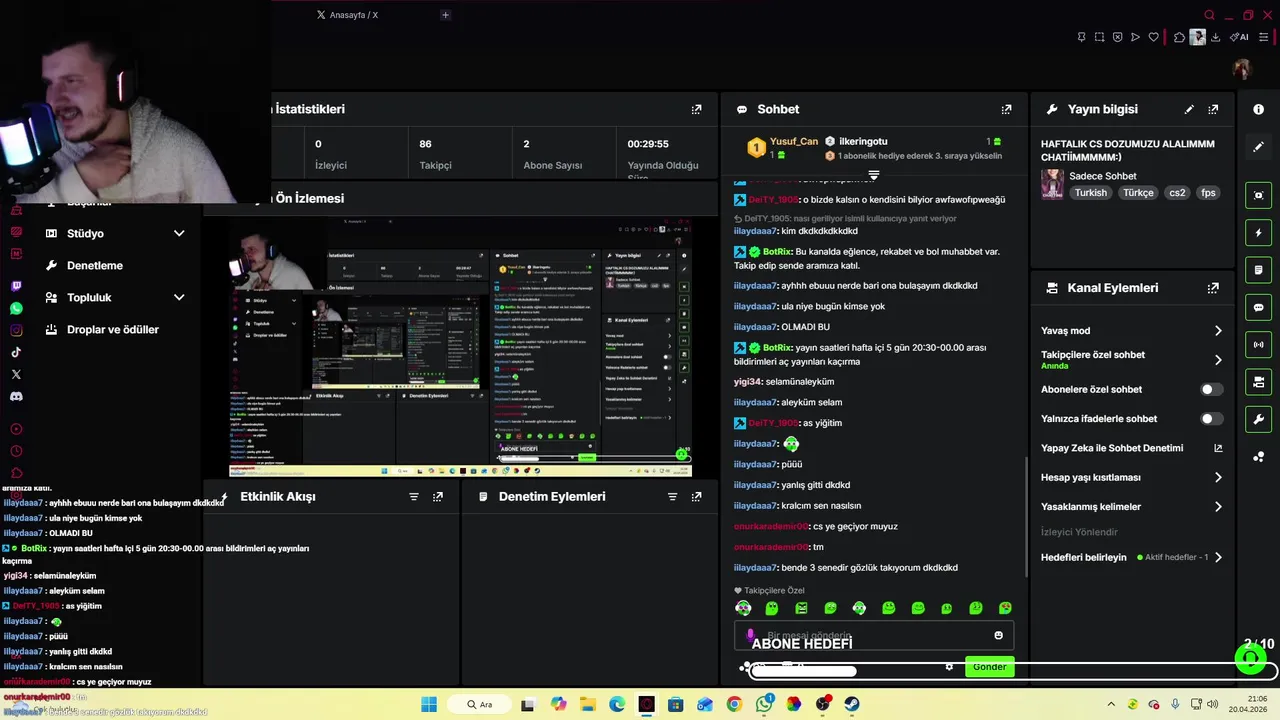Click the browser search magnifier icon
The width and height of the screenshot is (1280, 720).
click(1209, 15)
